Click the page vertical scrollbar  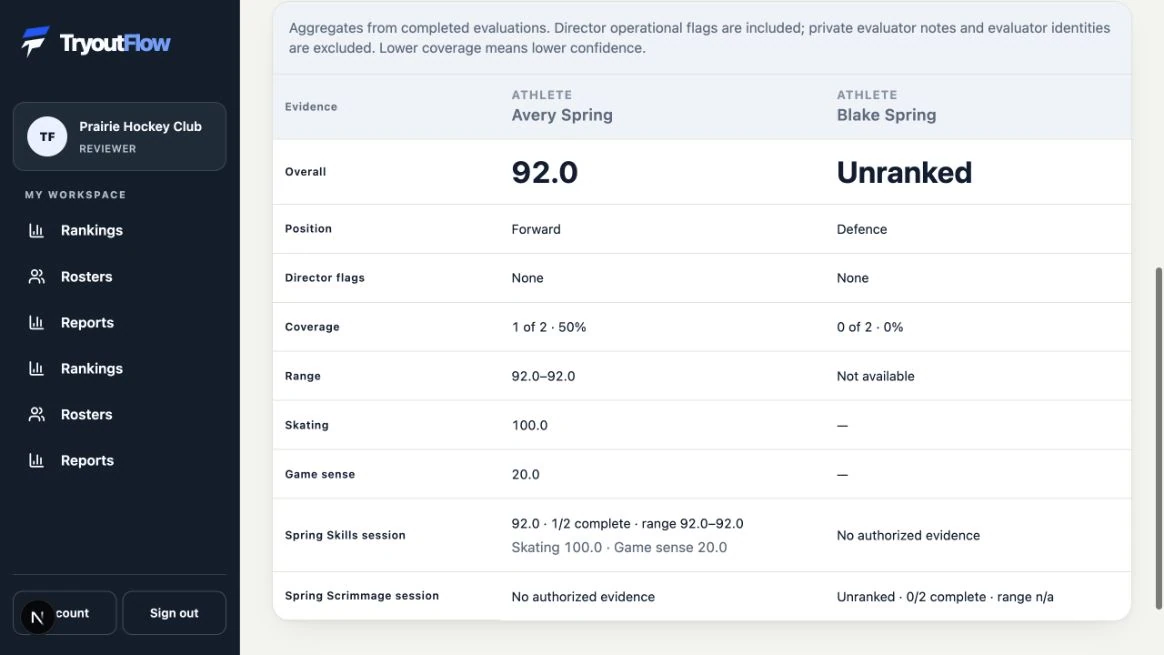pyautogui.click(x=1158, y=438)
